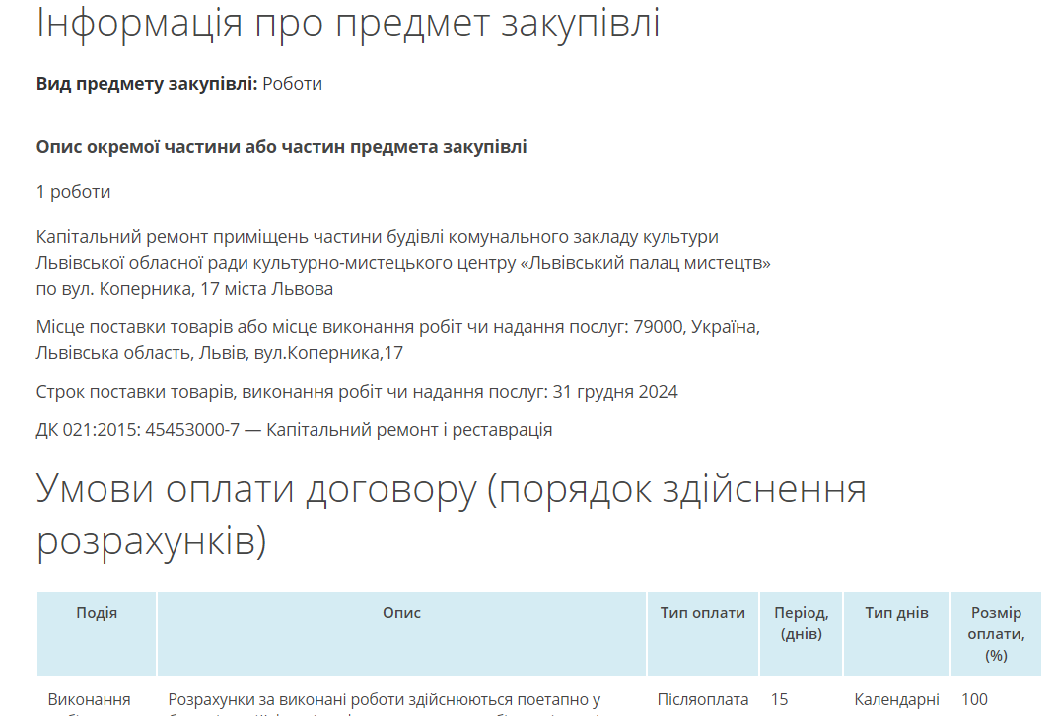1044x716 pixels.
Task: Click the 'Строк поставки товарів' deadline line
Action: click(356, 392)
